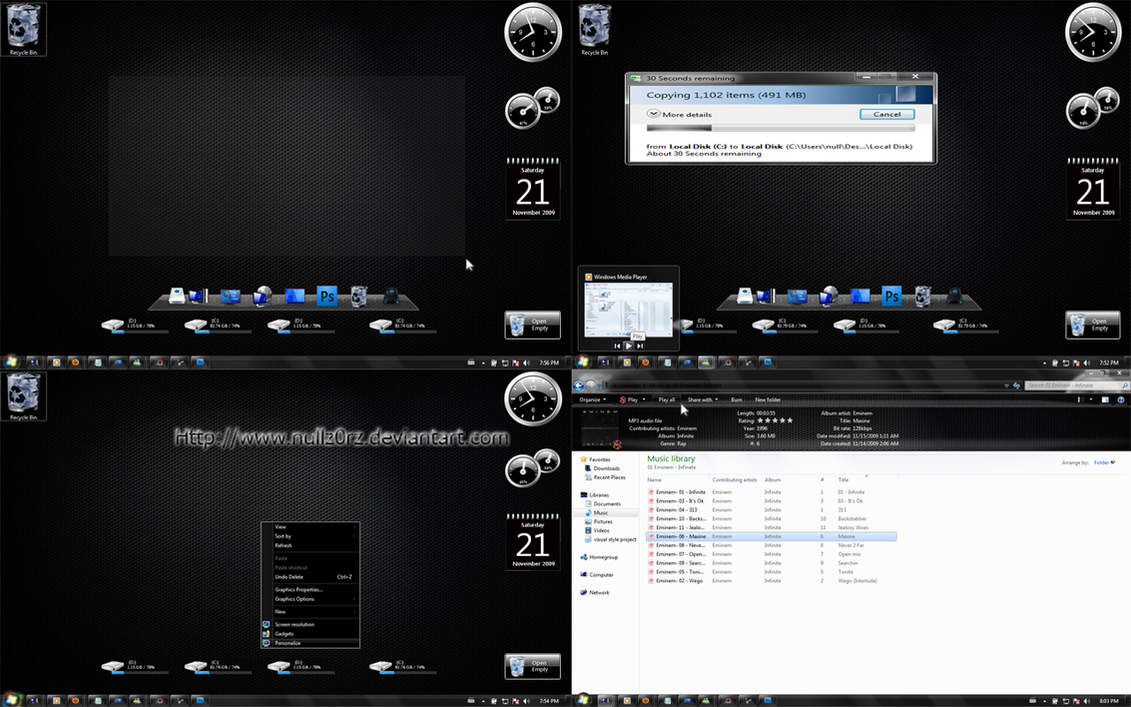
Task: Expand More details in the copy dialog
Action: 679,115
